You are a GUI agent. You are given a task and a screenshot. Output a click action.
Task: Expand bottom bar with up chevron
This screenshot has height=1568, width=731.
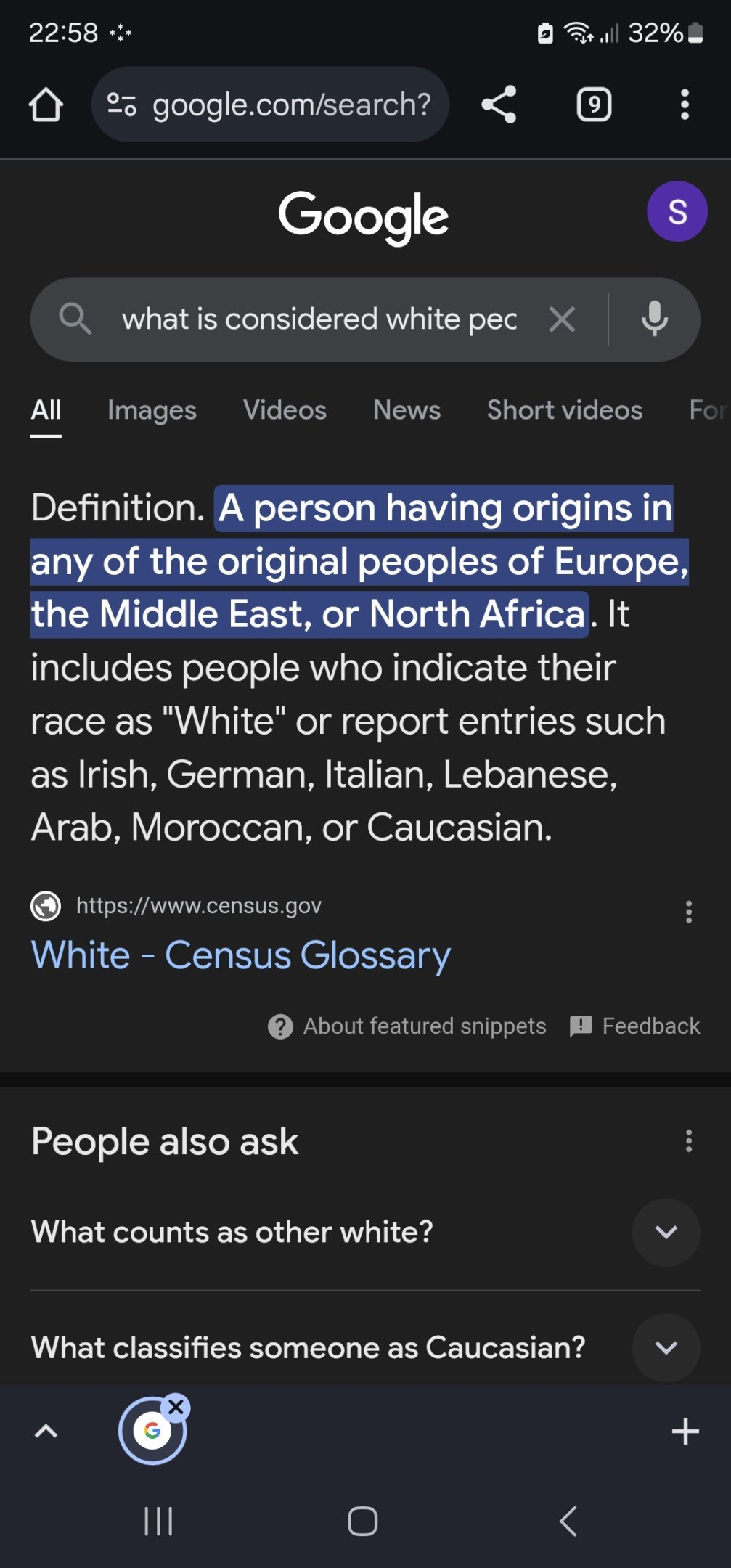(46, 1432)
